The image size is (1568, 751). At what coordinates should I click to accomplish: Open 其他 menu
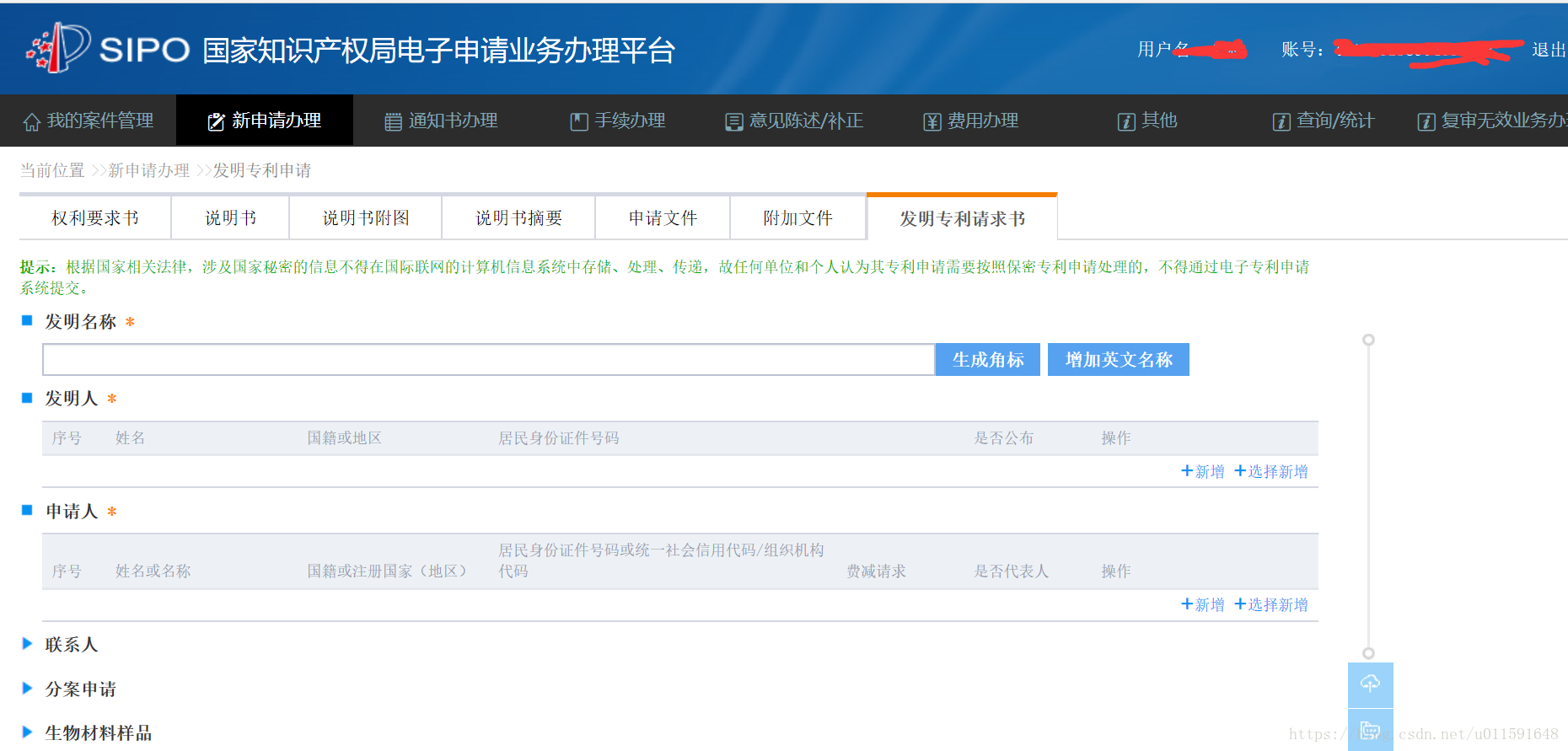click(x=1147, y=121)
